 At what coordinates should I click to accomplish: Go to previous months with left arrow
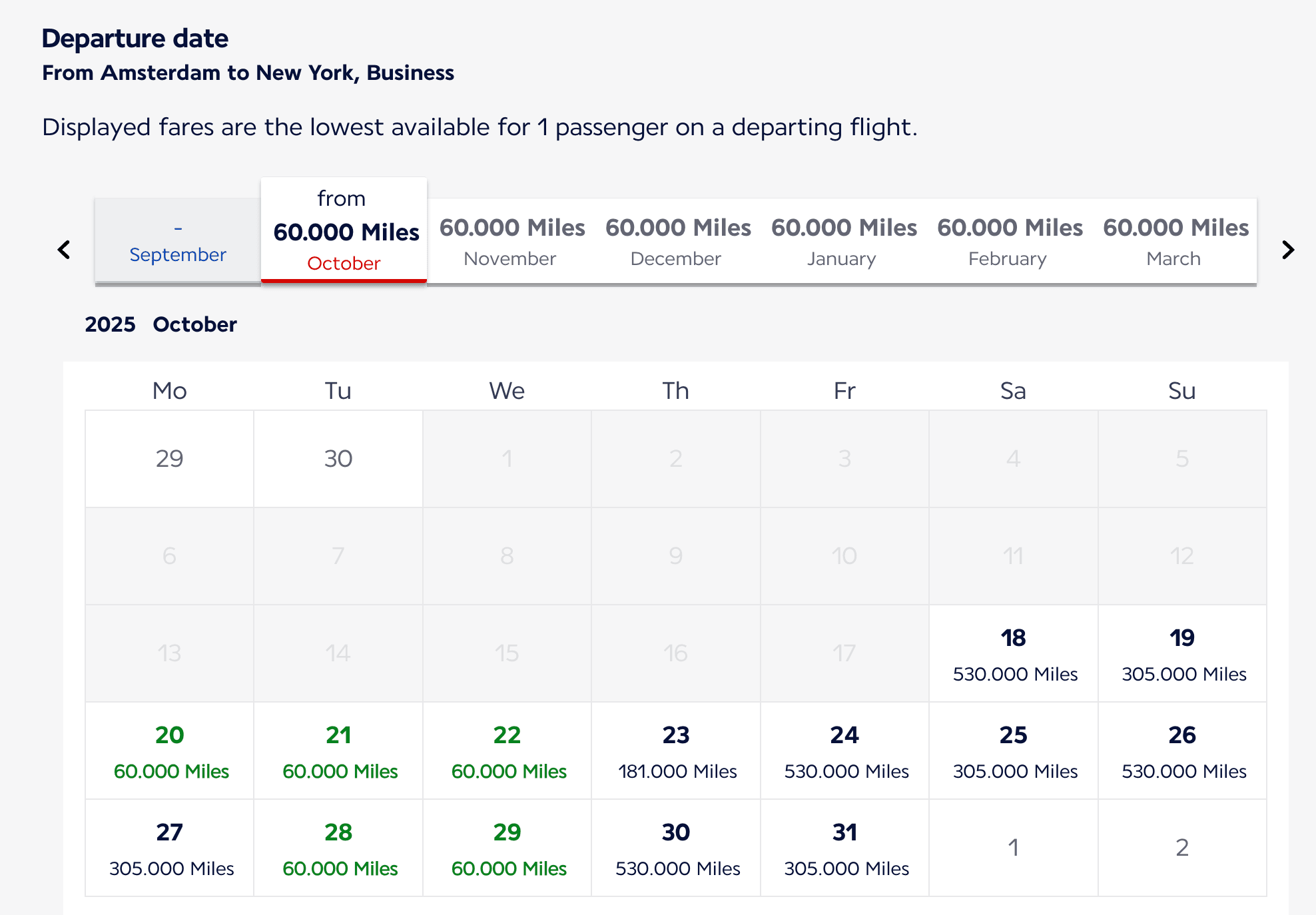(x=64, y=250)
